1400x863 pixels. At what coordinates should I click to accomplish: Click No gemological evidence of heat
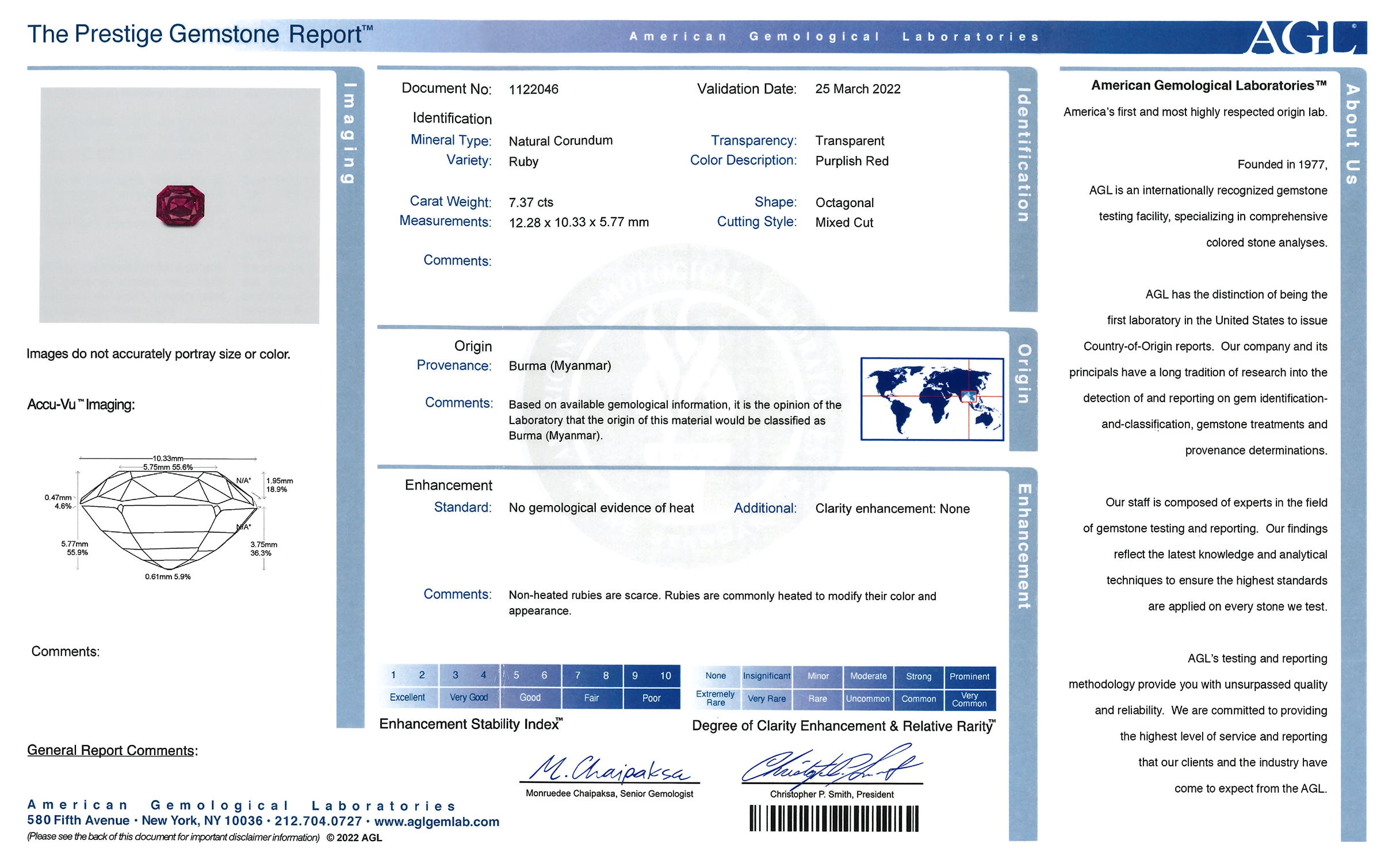tap(601, 508)
